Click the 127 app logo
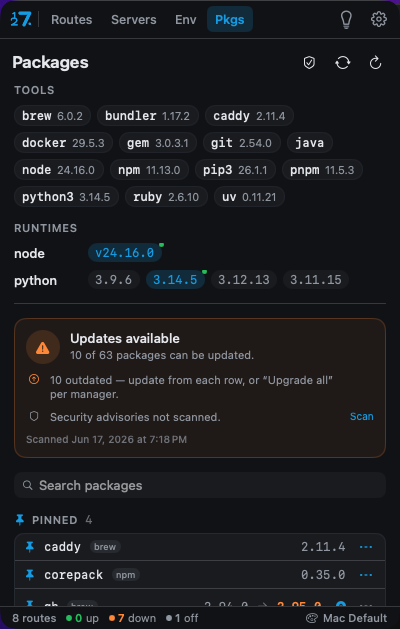400x629 pixels. click(x=20, y=19)
